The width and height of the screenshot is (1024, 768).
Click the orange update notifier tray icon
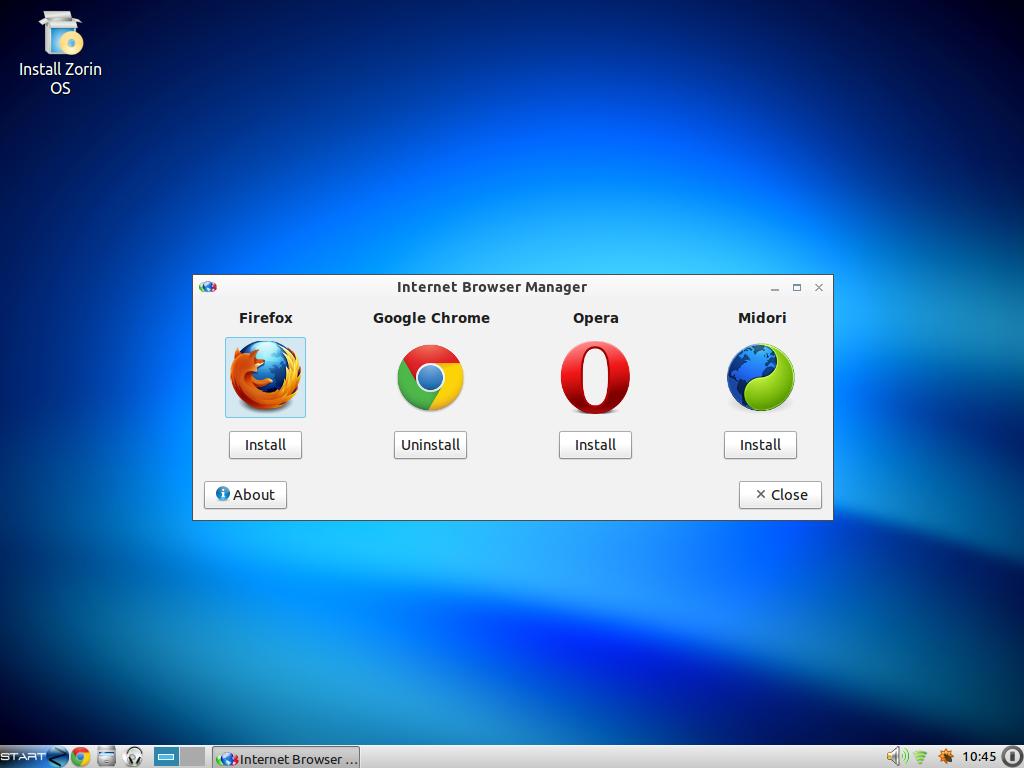pos(946,757)
